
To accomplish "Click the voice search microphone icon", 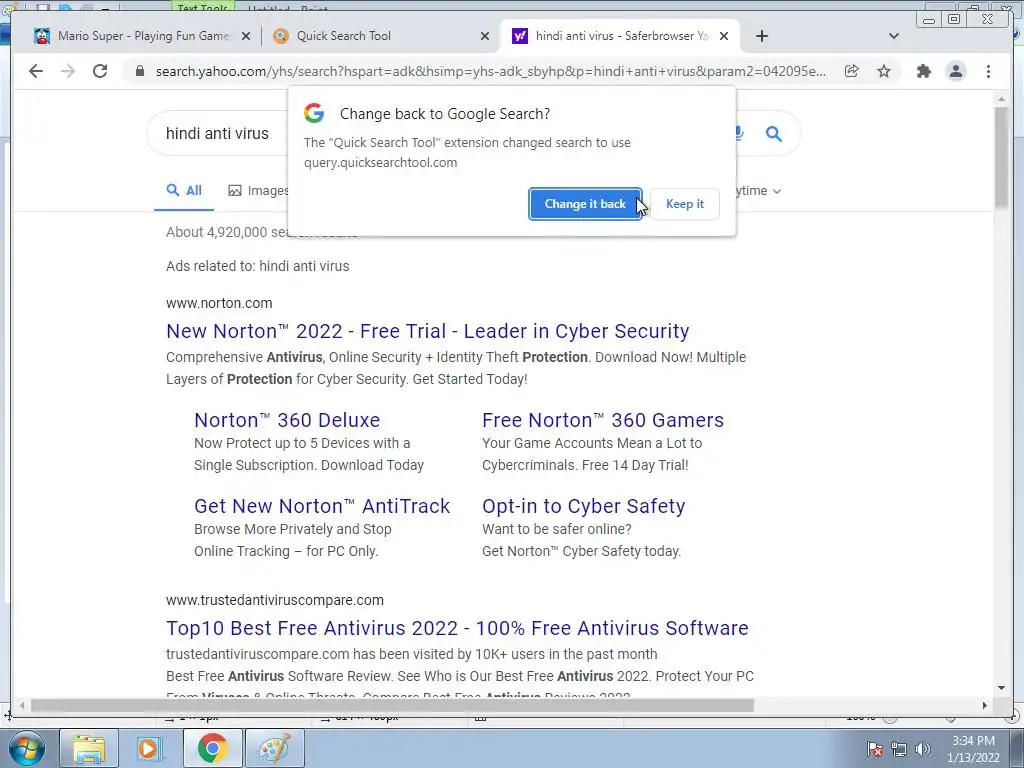I will point(739,133).
